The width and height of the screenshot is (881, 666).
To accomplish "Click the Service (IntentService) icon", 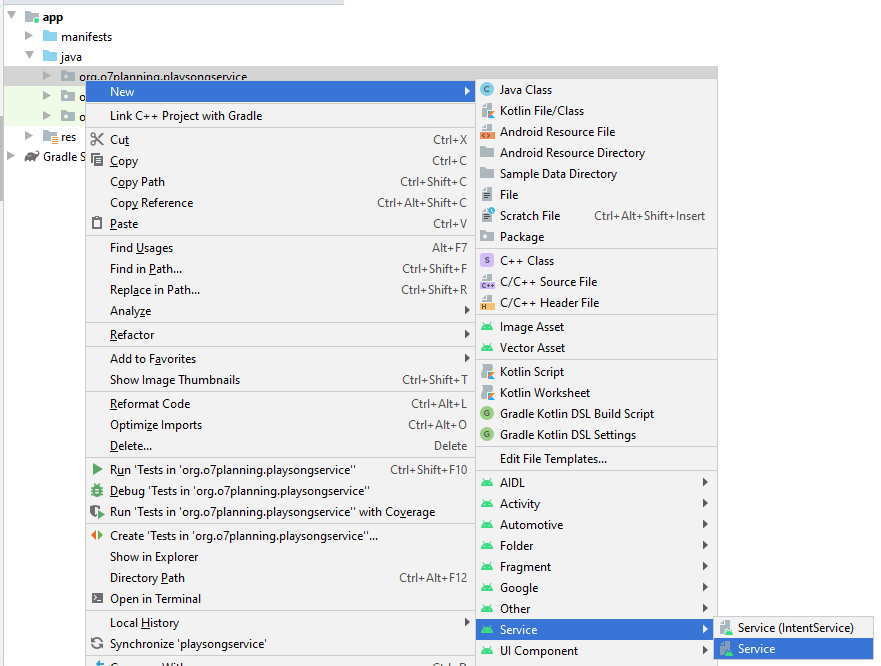I will (726, 628).
